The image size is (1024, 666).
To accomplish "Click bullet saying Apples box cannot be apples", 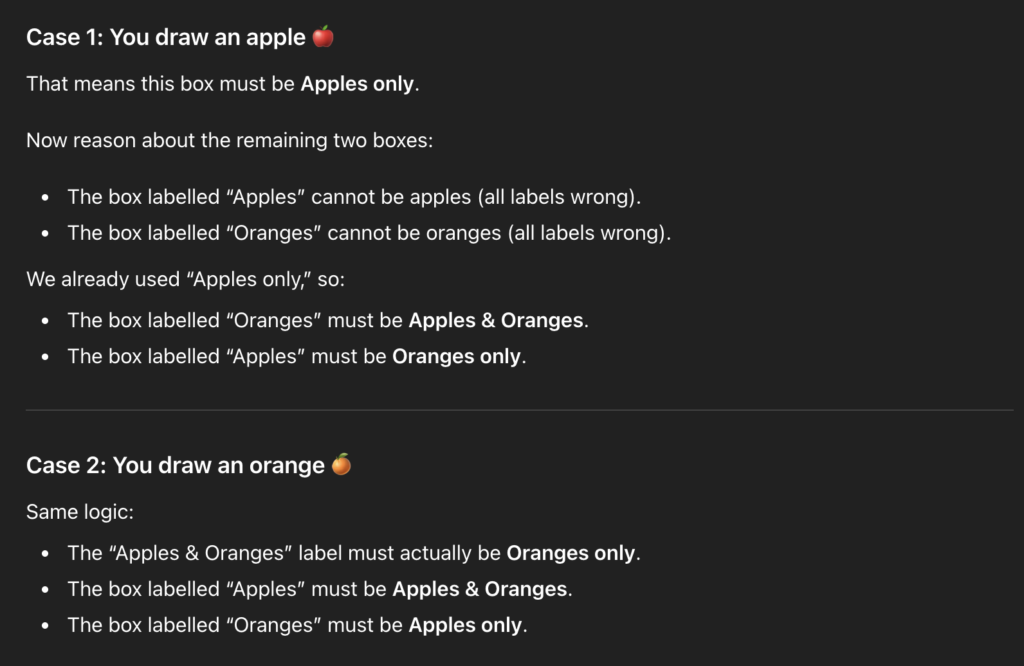I will [x=354, y=197].
